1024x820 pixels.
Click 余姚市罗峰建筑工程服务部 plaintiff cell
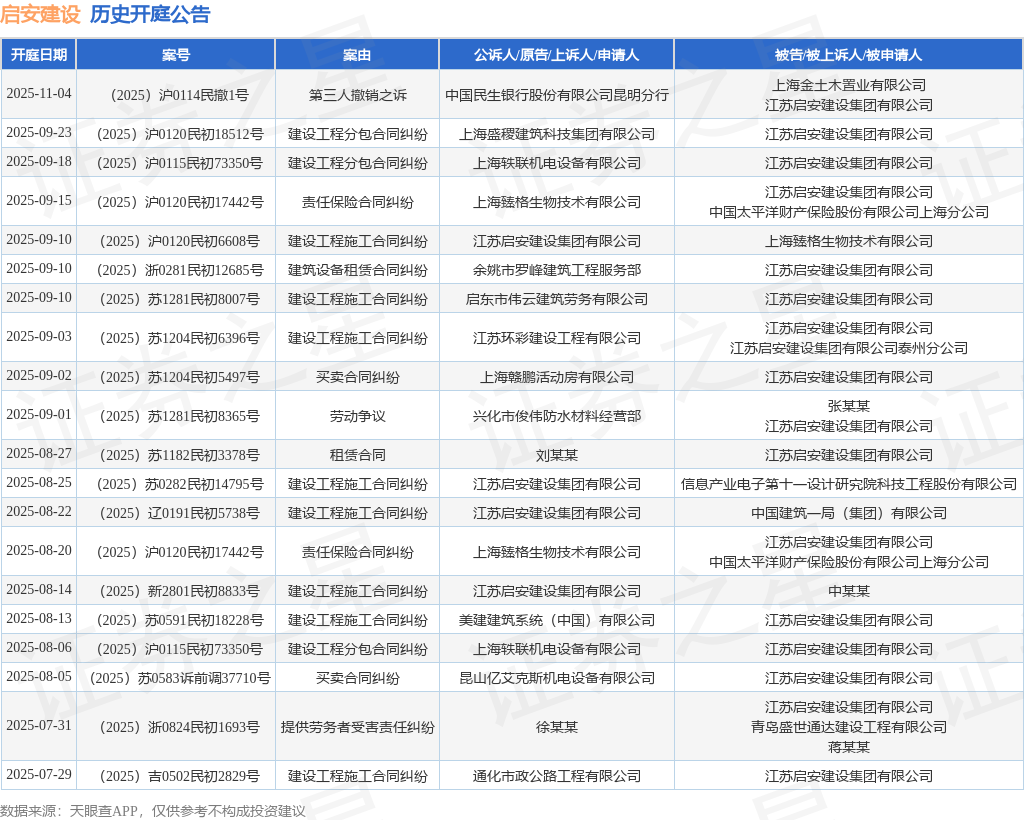[x=556, y=270]
